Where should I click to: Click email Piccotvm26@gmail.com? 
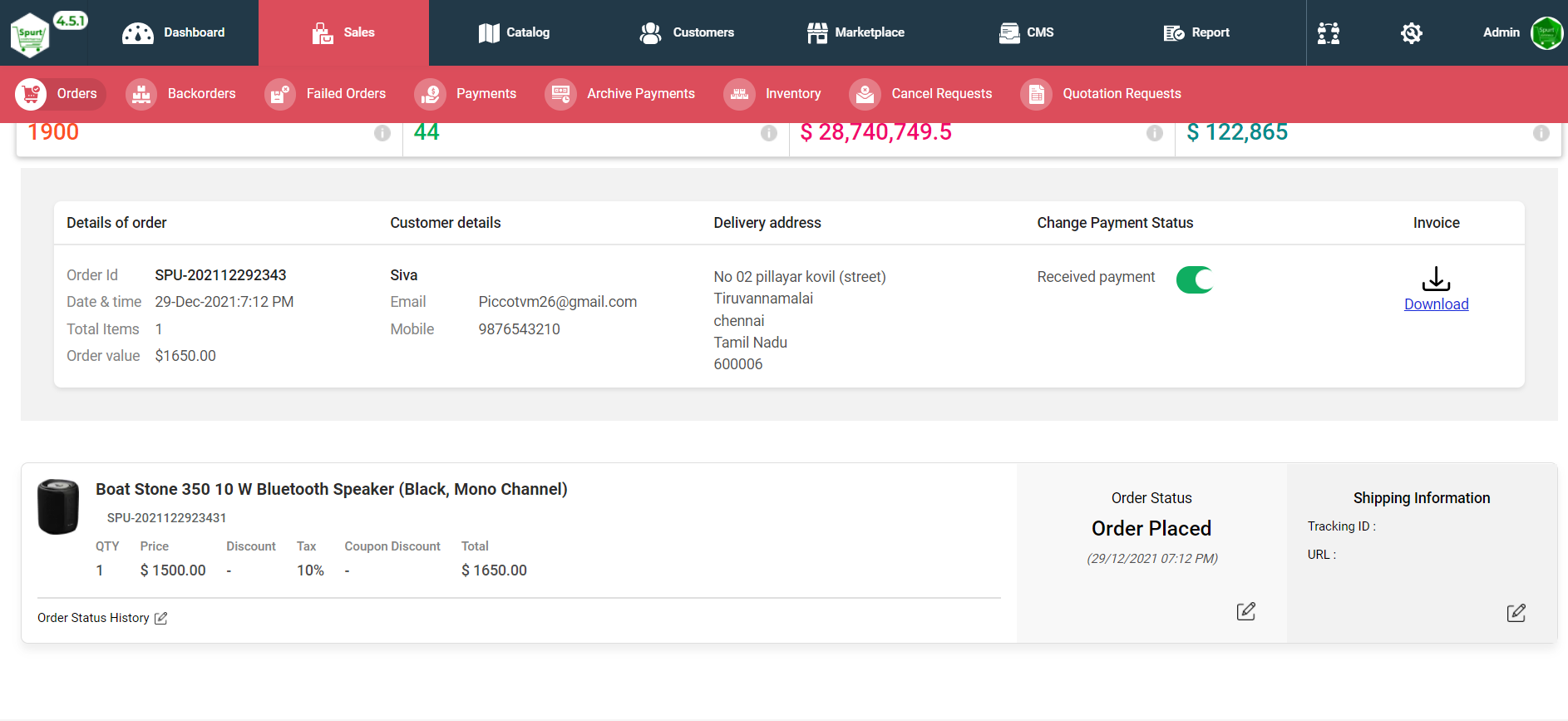pos(558,302)
